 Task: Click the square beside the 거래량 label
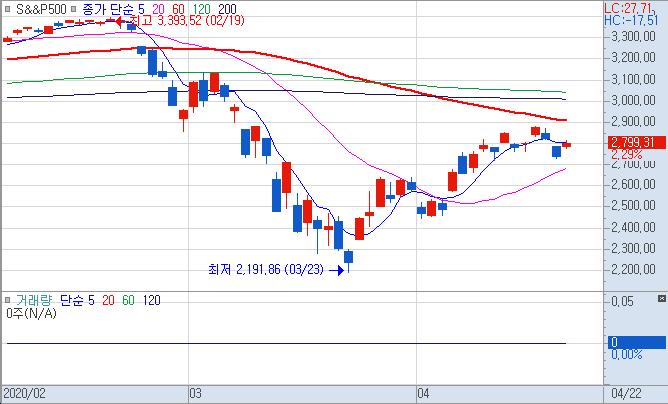click(7, 300)
